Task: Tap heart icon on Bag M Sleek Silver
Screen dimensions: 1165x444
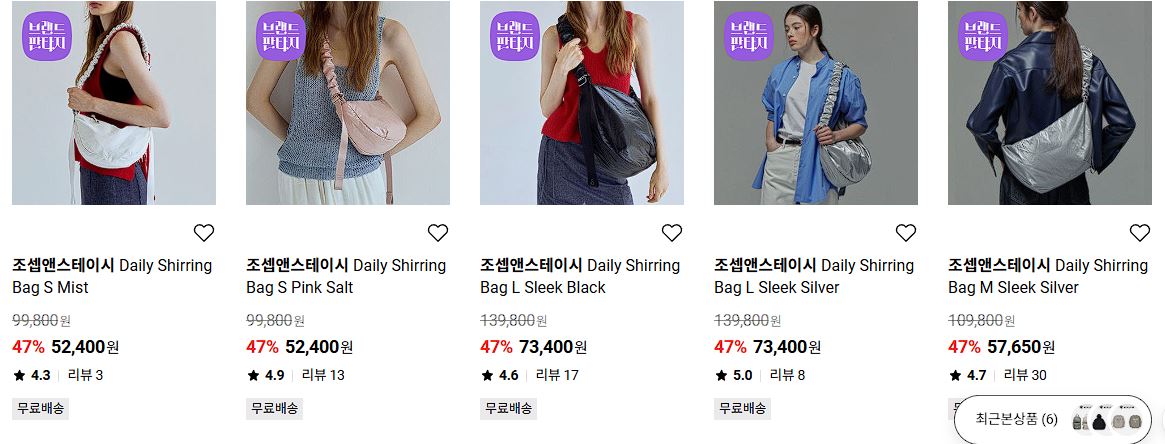Action: [x=1140, y=233]
